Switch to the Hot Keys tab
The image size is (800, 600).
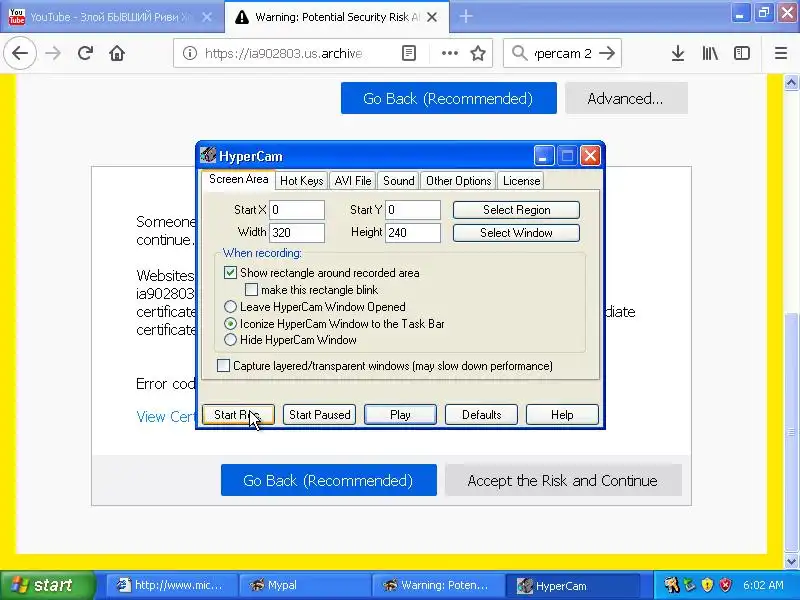point(302,181)
